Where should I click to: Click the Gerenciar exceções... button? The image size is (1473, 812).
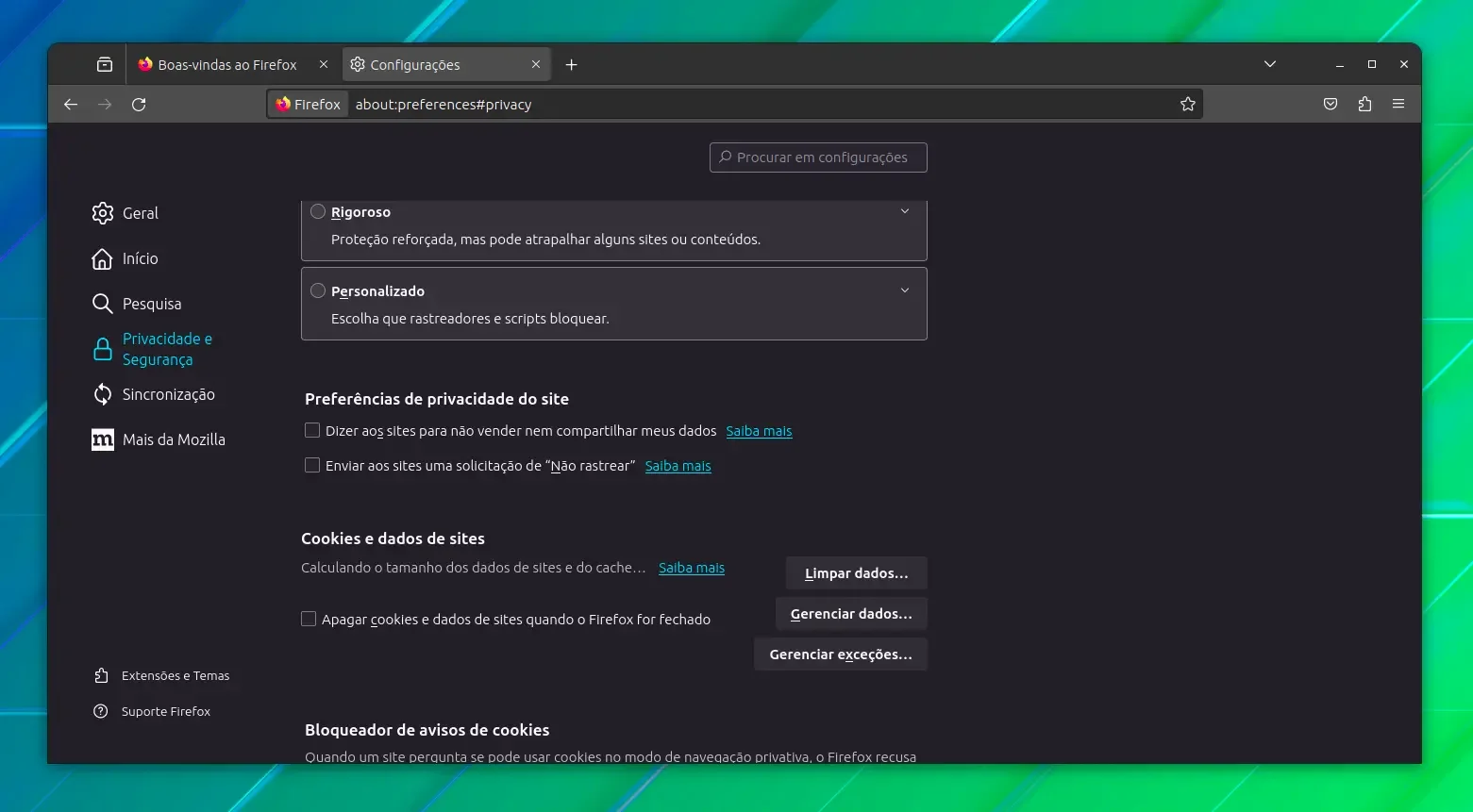[x=841, y=655]
